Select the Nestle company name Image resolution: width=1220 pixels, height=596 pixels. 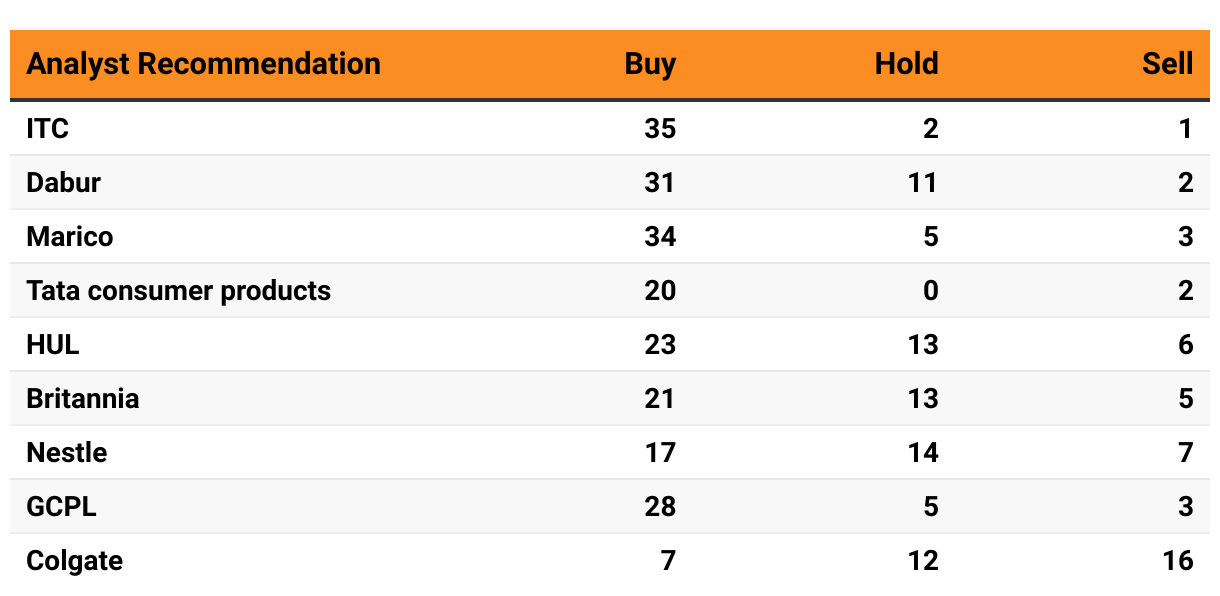67,453
